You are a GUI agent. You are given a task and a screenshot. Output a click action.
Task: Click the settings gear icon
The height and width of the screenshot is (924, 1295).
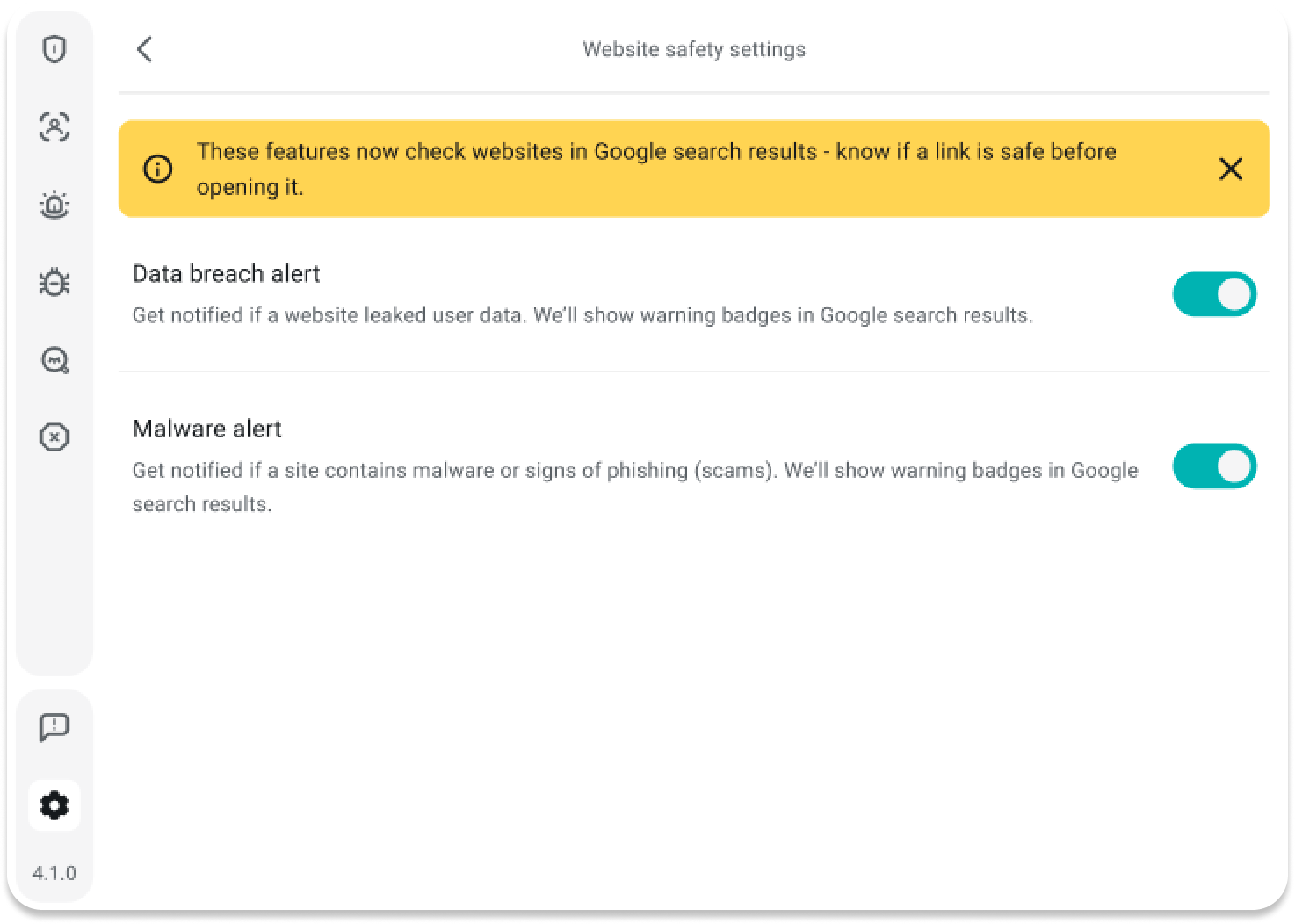tap(54, 805)
